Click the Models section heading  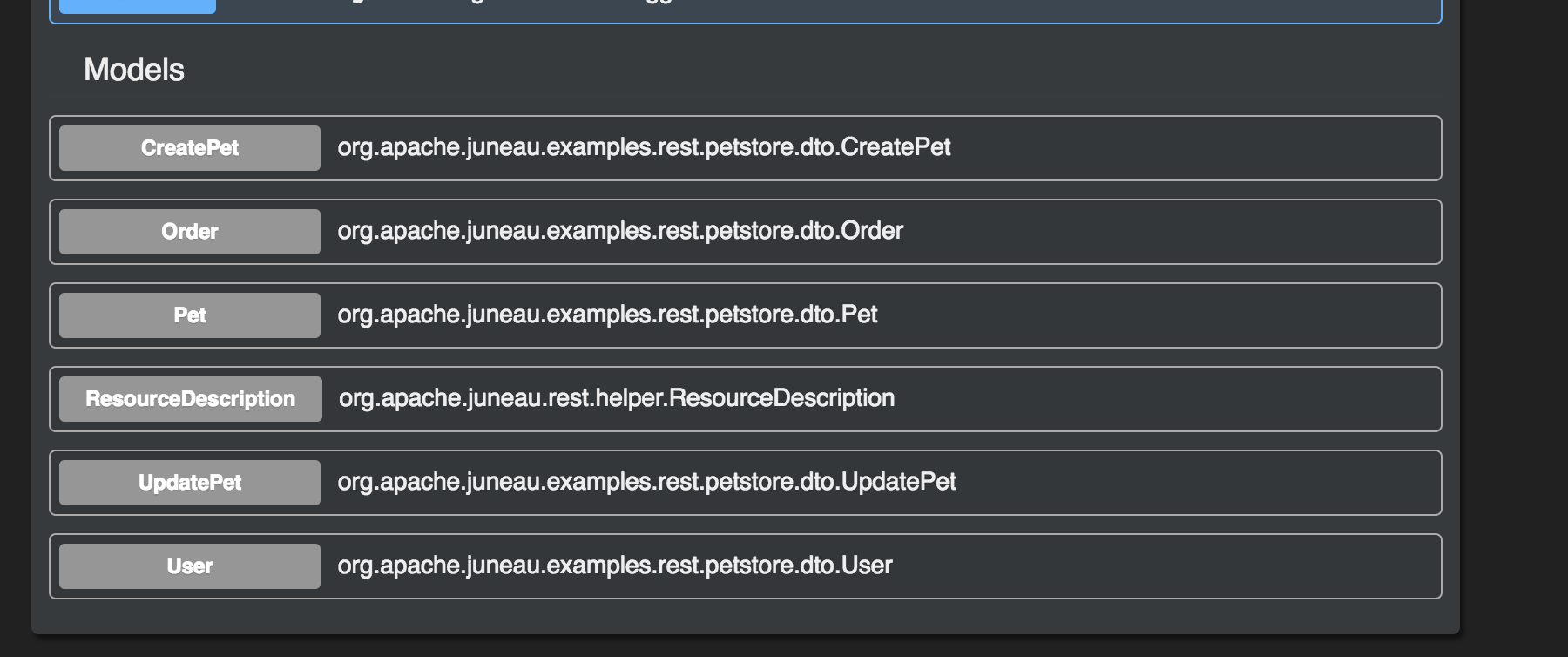(x=134, y=70)
